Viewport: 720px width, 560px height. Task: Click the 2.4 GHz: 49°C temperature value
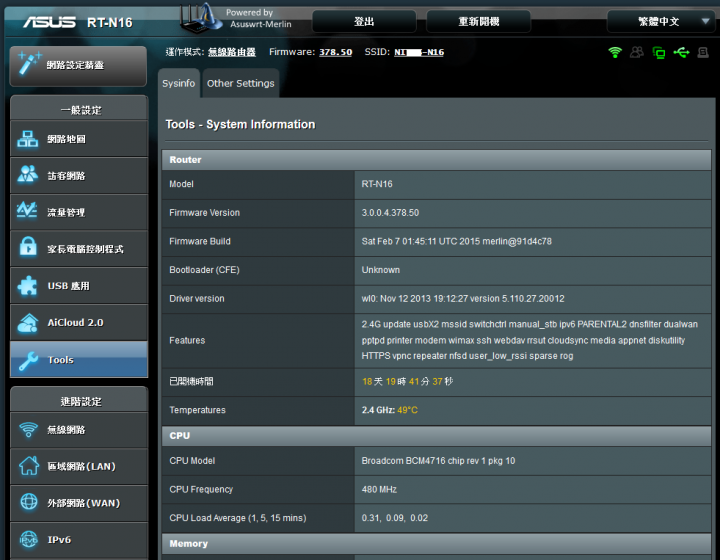[x=389, y=410]
